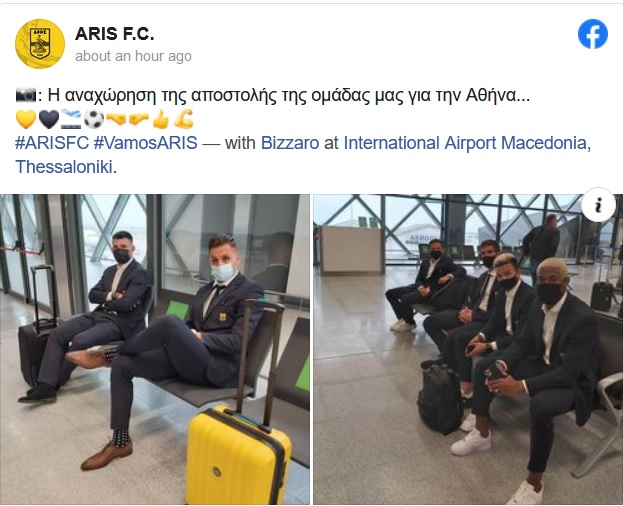Click the flexed biceps emoji
Image resolution: width=623 pixels, height=506 pixels.
(x=184, y=119)
